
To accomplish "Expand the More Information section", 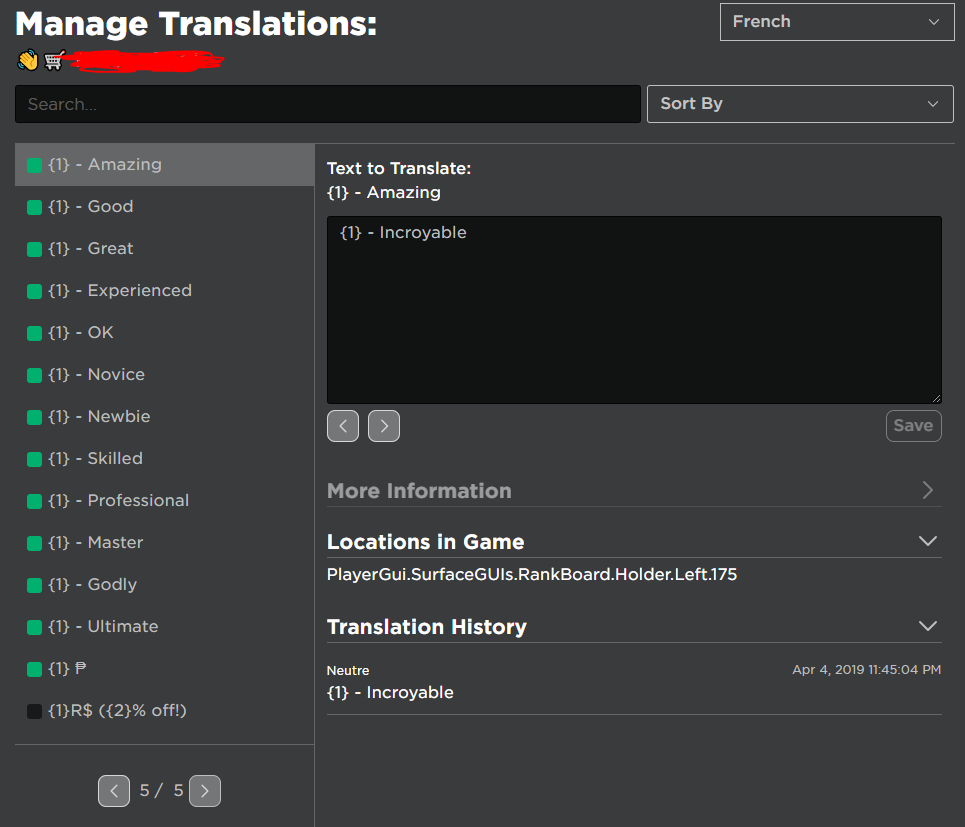I will point(928,491).
